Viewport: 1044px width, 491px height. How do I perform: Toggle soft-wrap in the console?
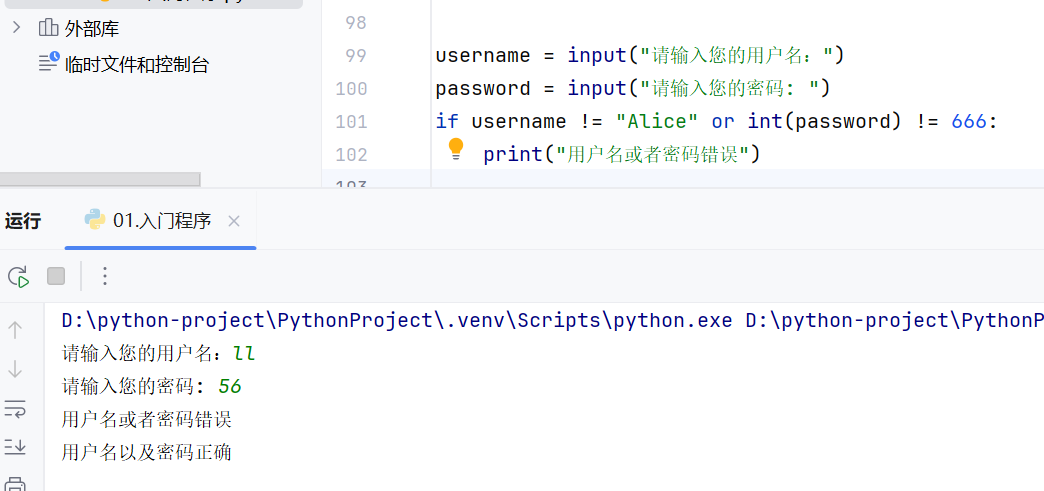click(x=15, y=408)
